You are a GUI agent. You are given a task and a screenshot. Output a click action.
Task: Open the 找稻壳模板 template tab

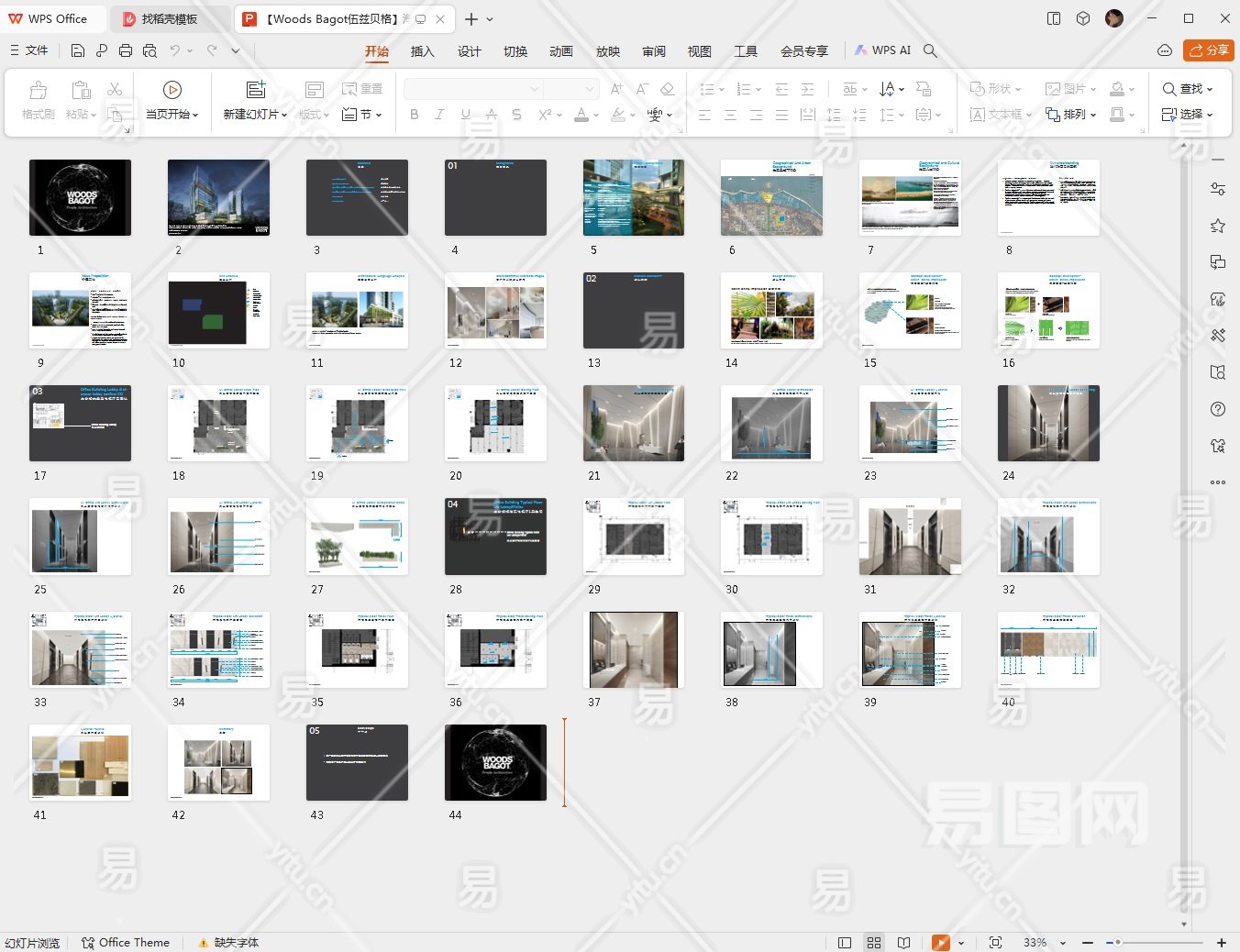point(170,19)
